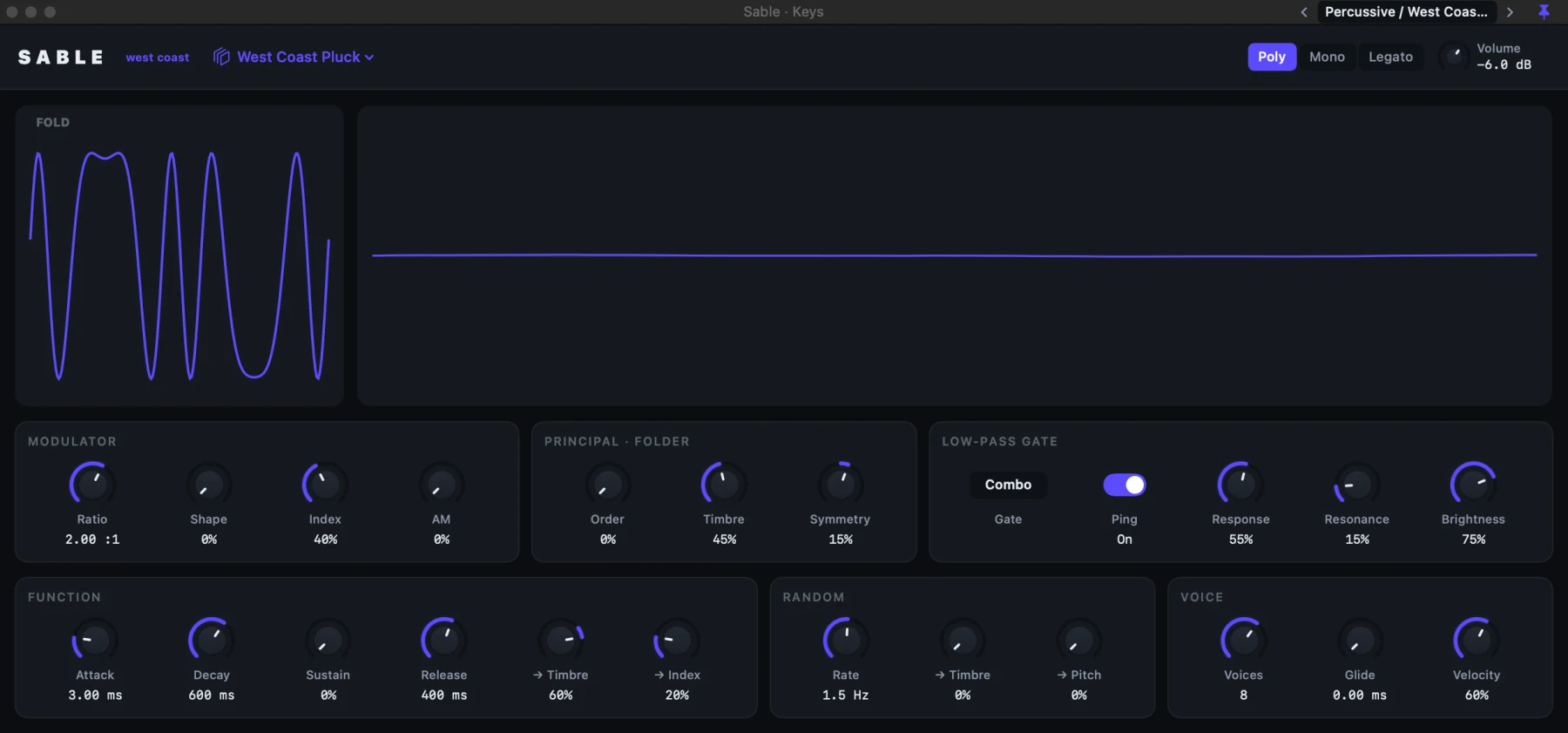Go to the previous preset with left chevron
Screen dimensions: 1568x733
click(x=1304, y=12)
